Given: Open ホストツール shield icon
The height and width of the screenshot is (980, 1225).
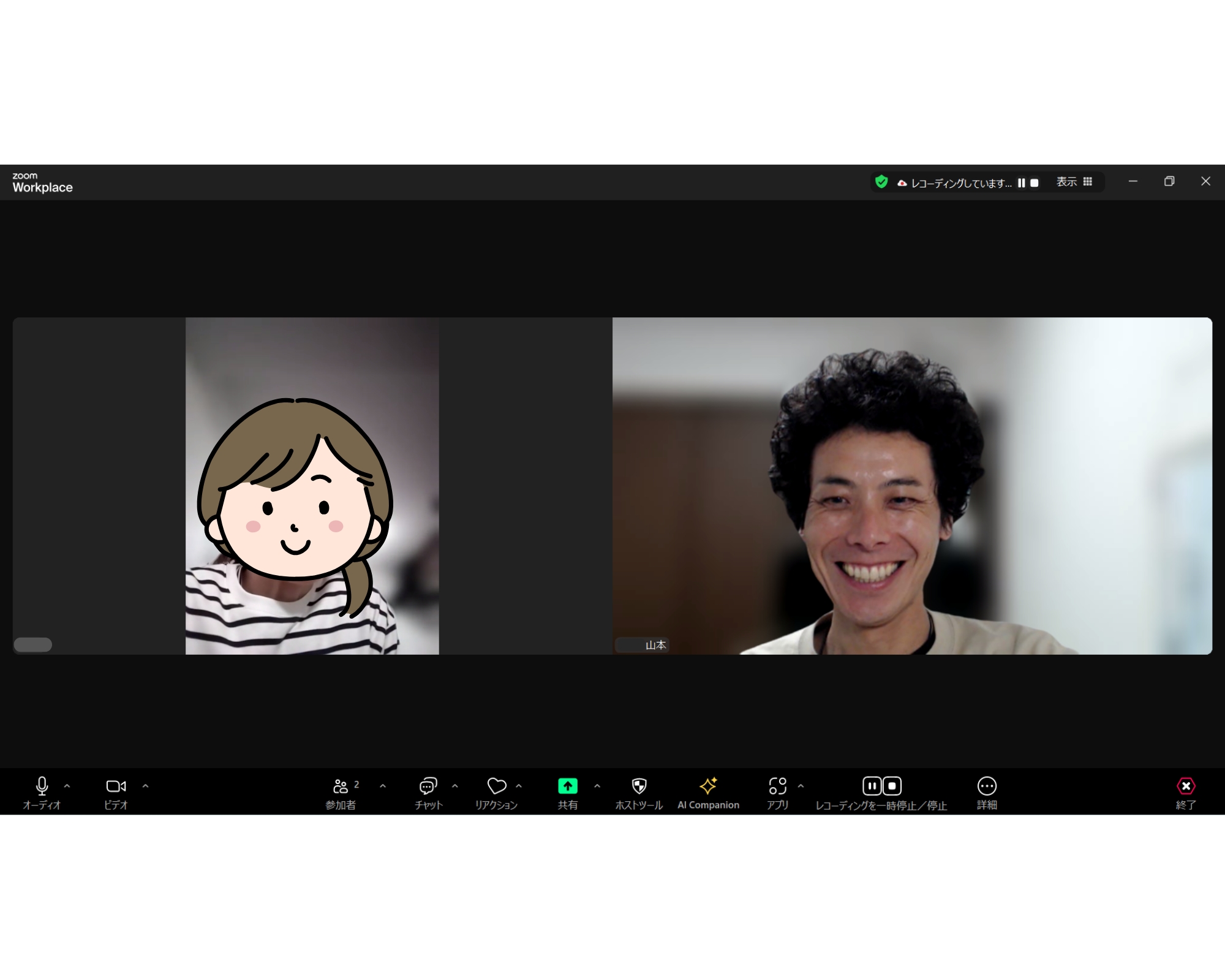Looking at the screenshot, I should (639, 786).
